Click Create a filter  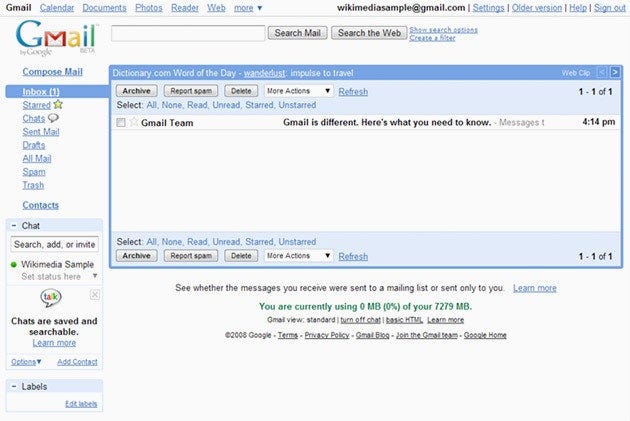(432, 38)
